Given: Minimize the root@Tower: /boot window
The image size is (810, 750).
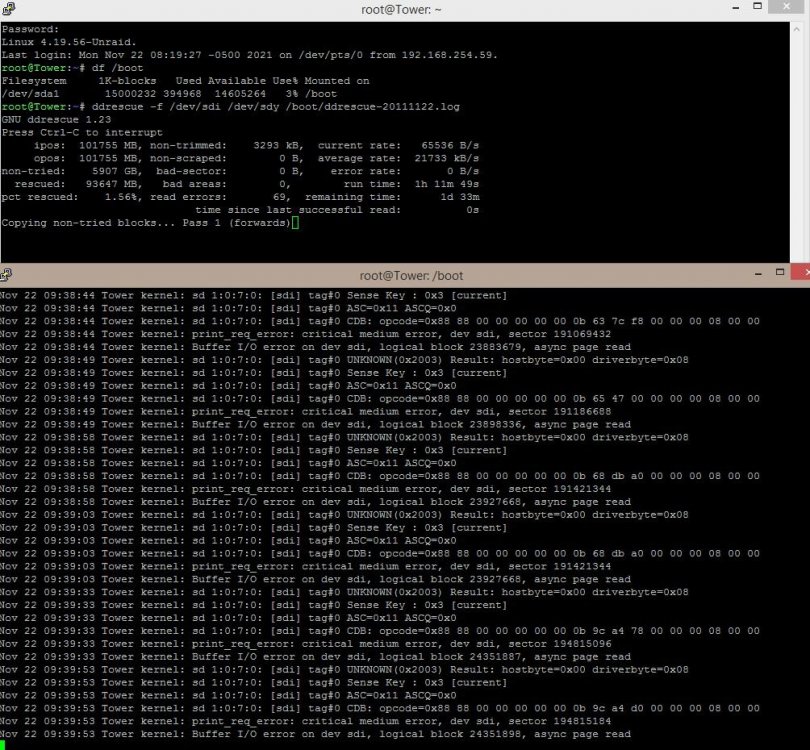Looking at the screenshot, I should (758, 273).
